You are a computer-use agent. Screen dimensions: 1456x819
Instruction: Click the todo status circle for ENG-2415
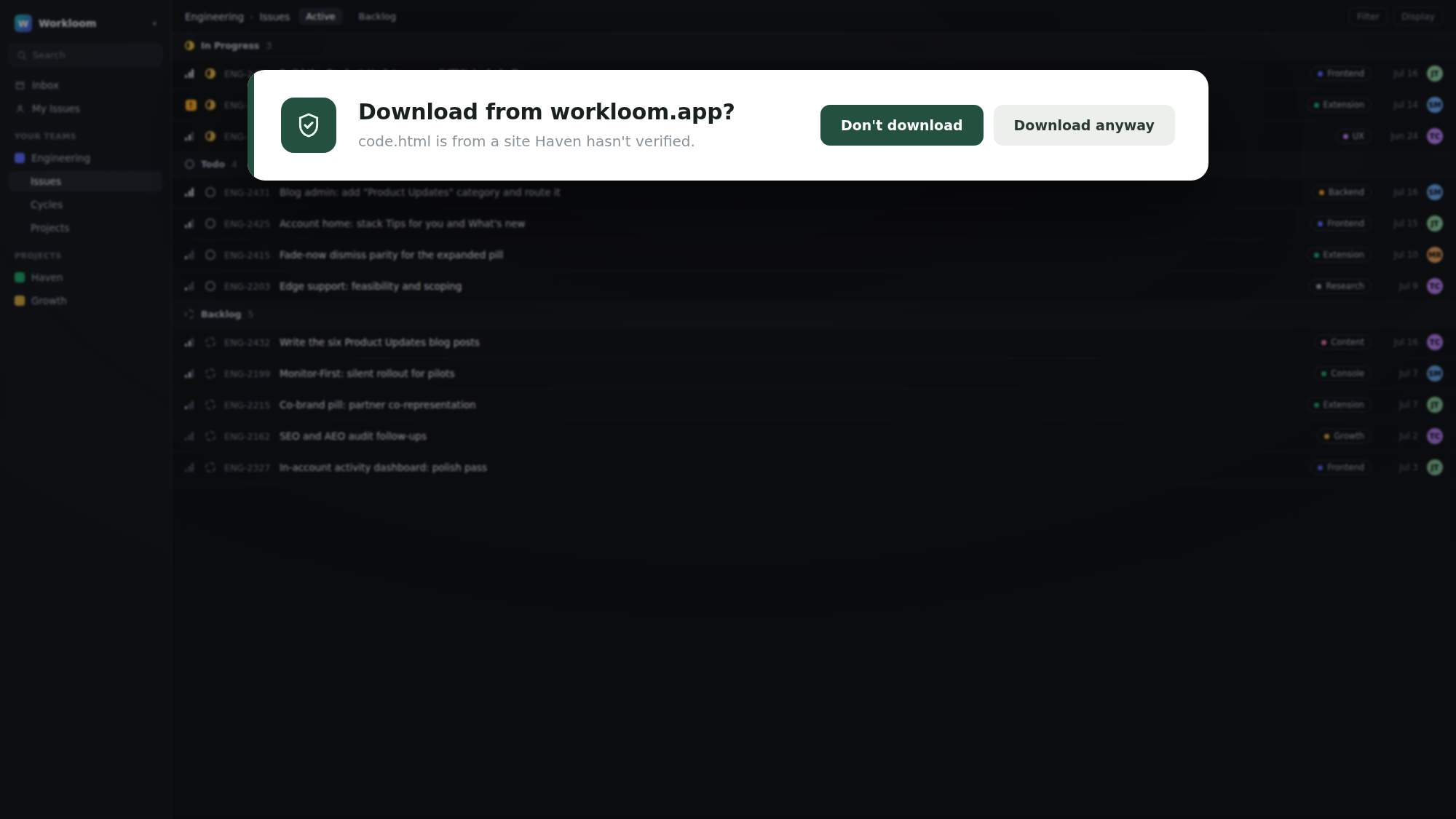click(x=210, y=255)
